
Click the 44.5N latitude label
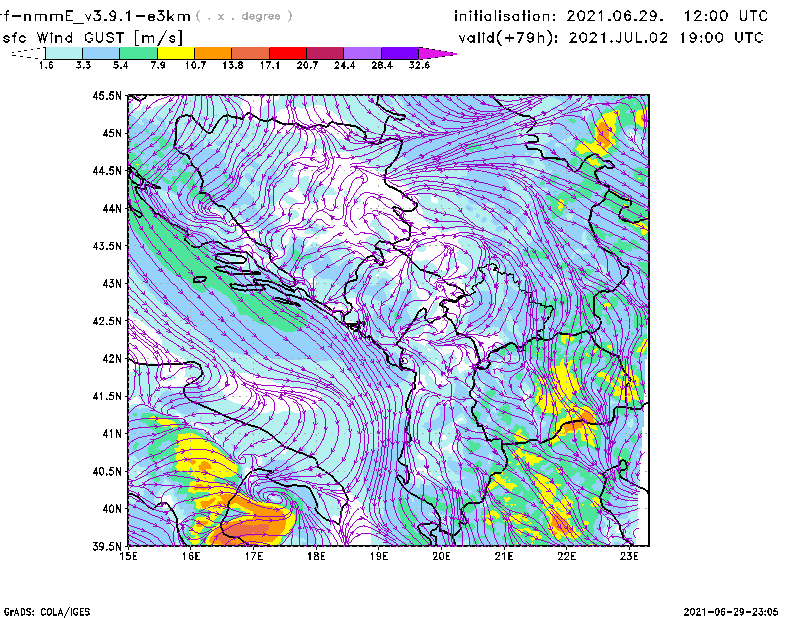click(x=107, y=170)
